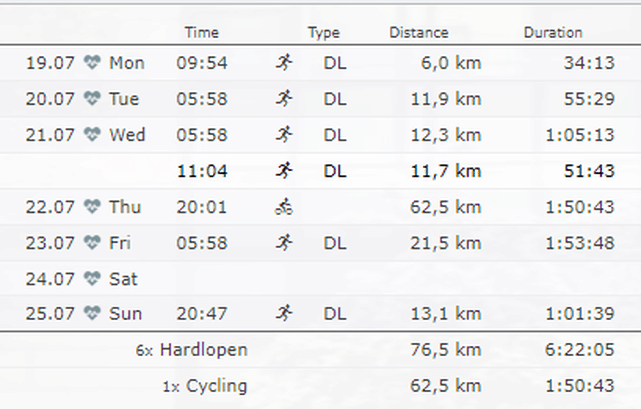Click the Duration column header
The width and height of the screenshot is (641, 409).
click(552, 33)
